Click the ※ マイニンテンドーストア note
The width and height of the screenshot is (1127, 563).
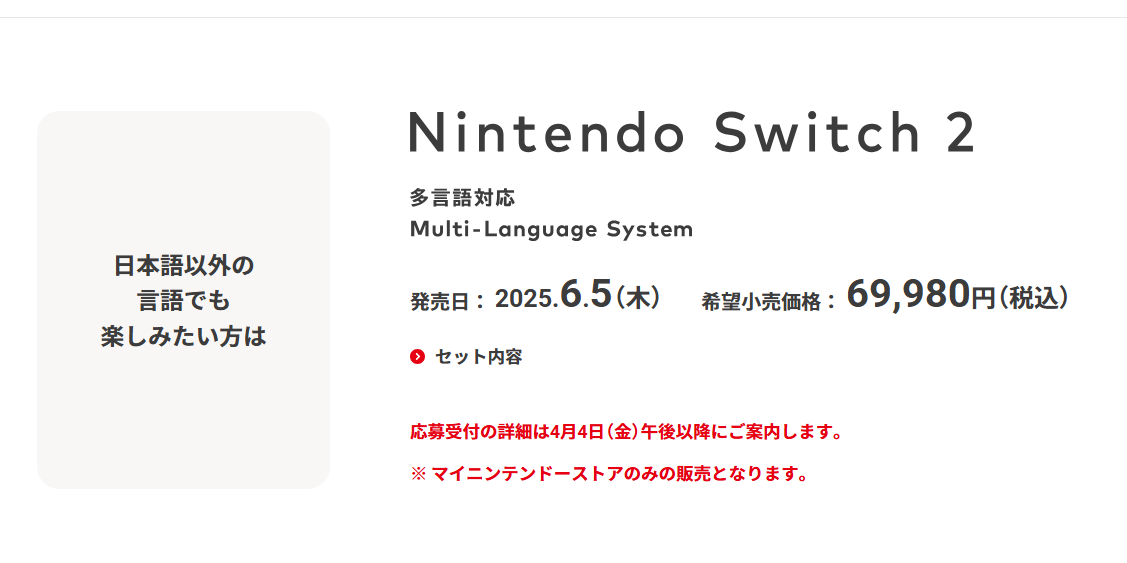609,474
